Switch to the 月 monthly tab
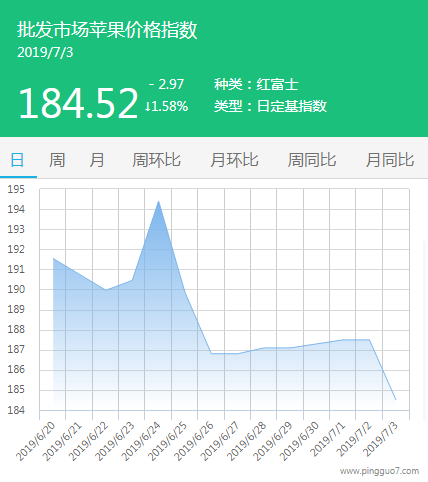The image size is (428, 482). 97,160
